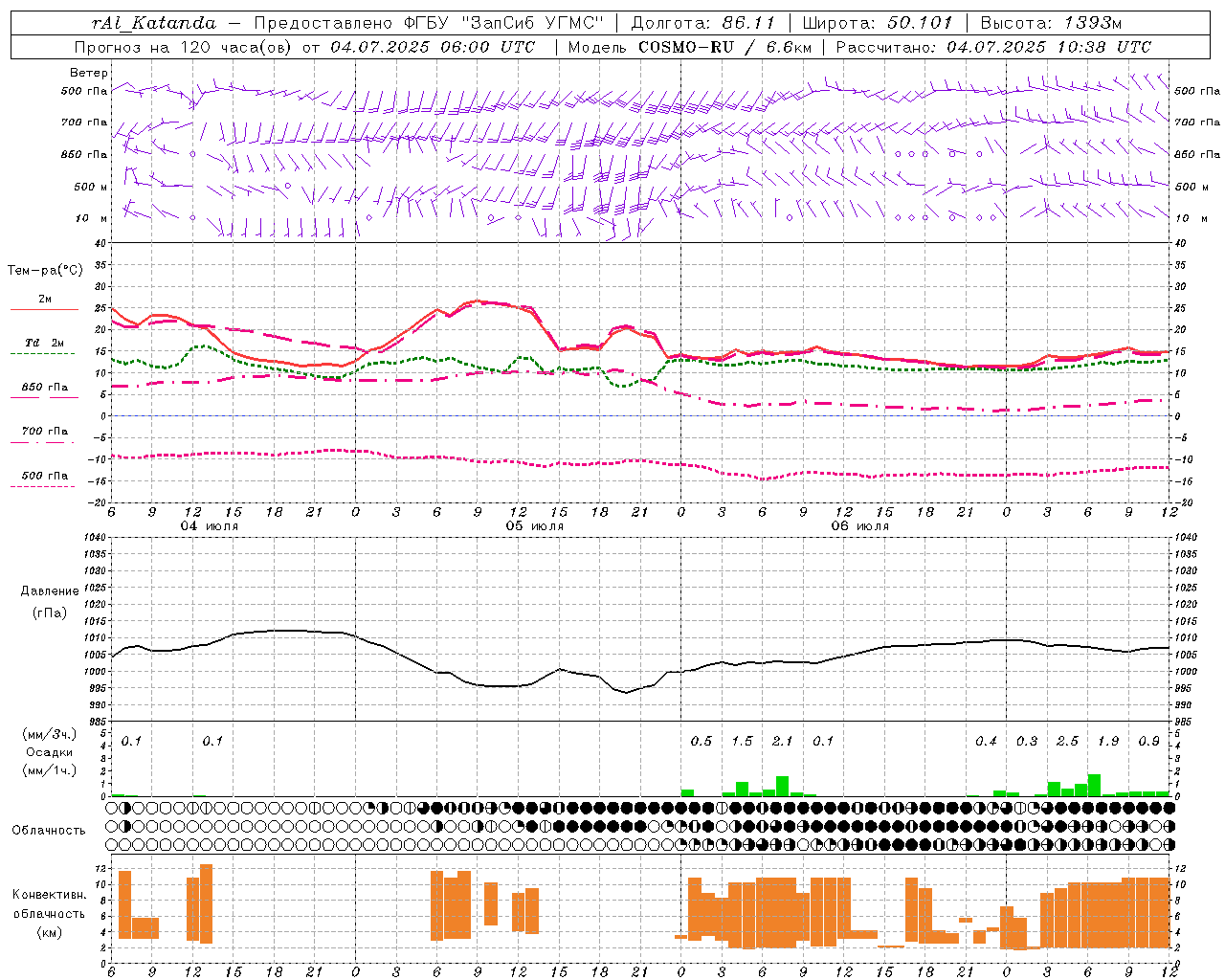Click the 3-hour precipitation value 1.9

coord(1108,741)
